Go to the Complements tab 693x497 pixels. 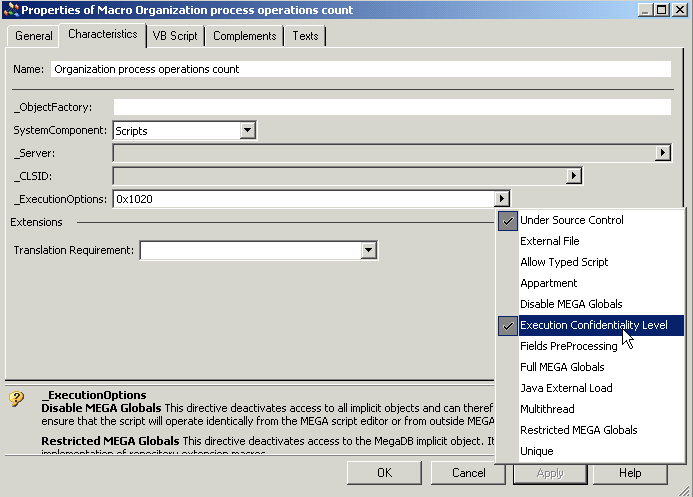coord(245,36)
